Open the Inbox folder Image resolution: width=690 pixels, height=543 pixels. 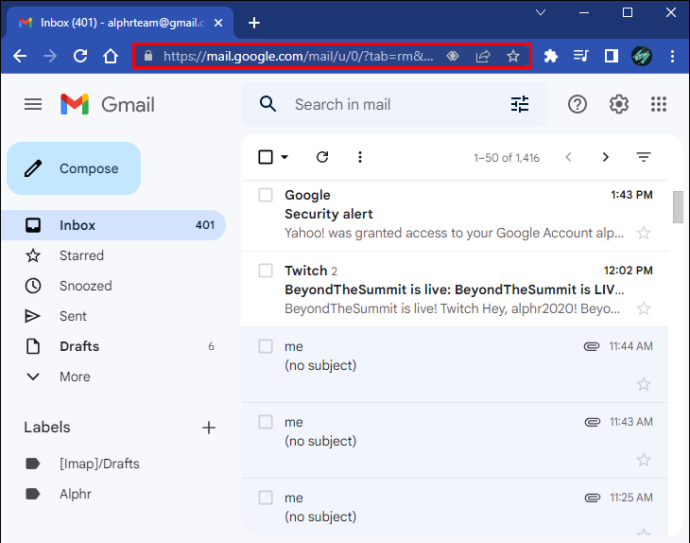[114, 225]
